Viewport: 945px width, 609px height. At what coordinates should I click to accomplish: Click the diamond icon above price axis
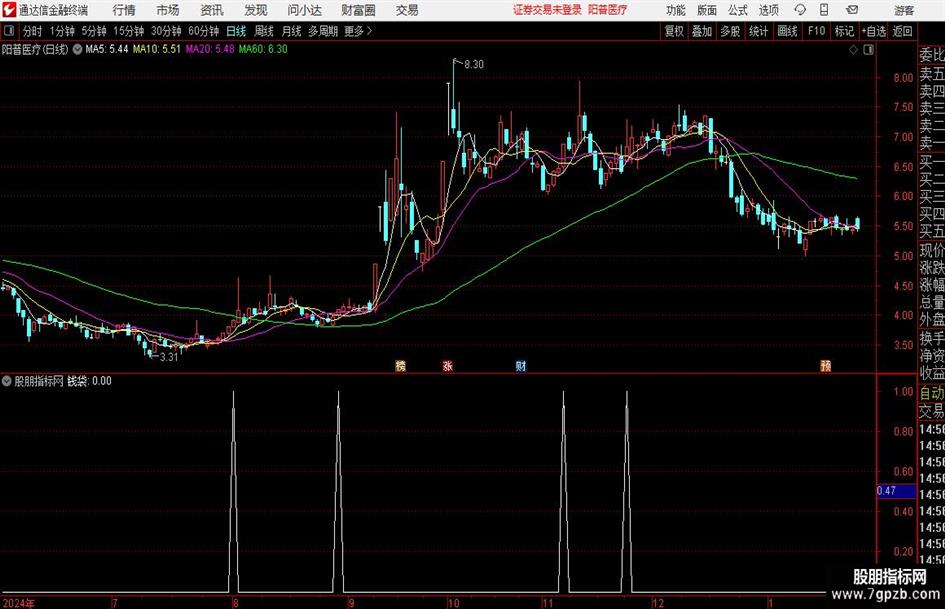pyautogui.click(x=853, y=50)
